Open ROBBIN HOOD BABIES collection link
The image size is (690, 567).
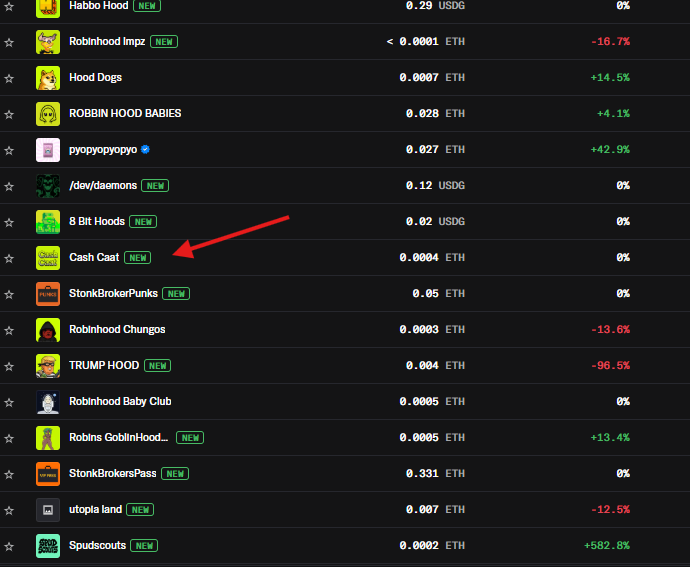click(125, 114)
